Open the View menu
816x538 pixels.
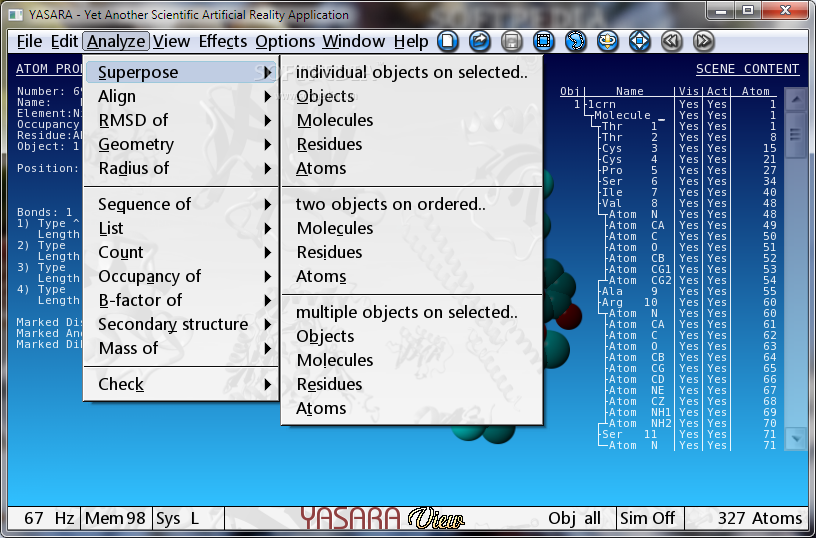(x=172, y=41)
